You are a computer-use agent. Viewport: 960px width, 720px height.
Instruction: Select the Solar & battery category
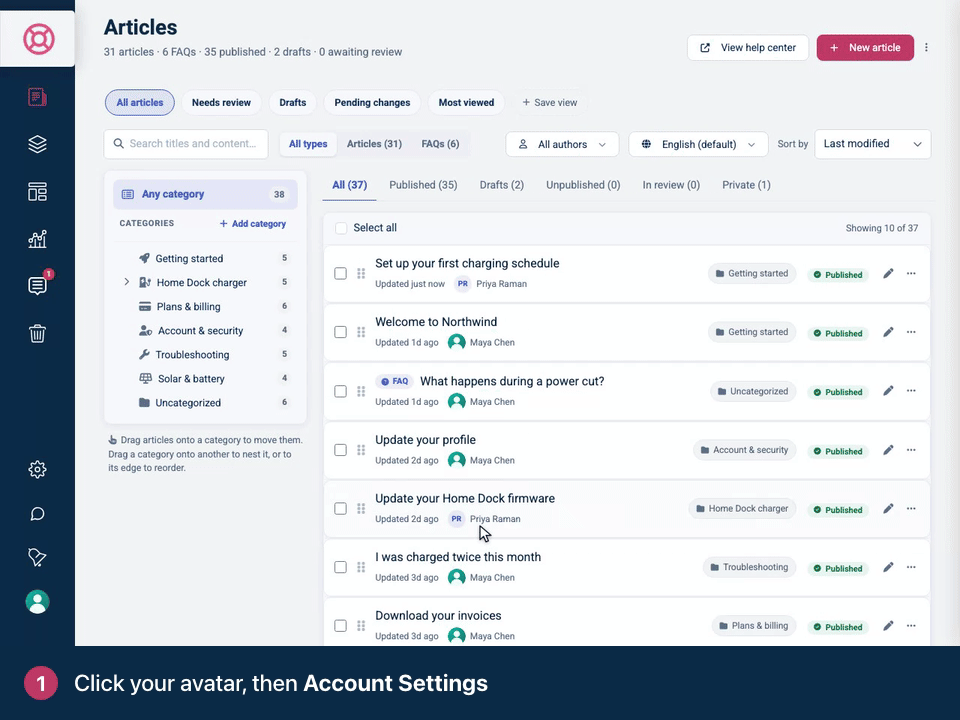coord(205,379)
